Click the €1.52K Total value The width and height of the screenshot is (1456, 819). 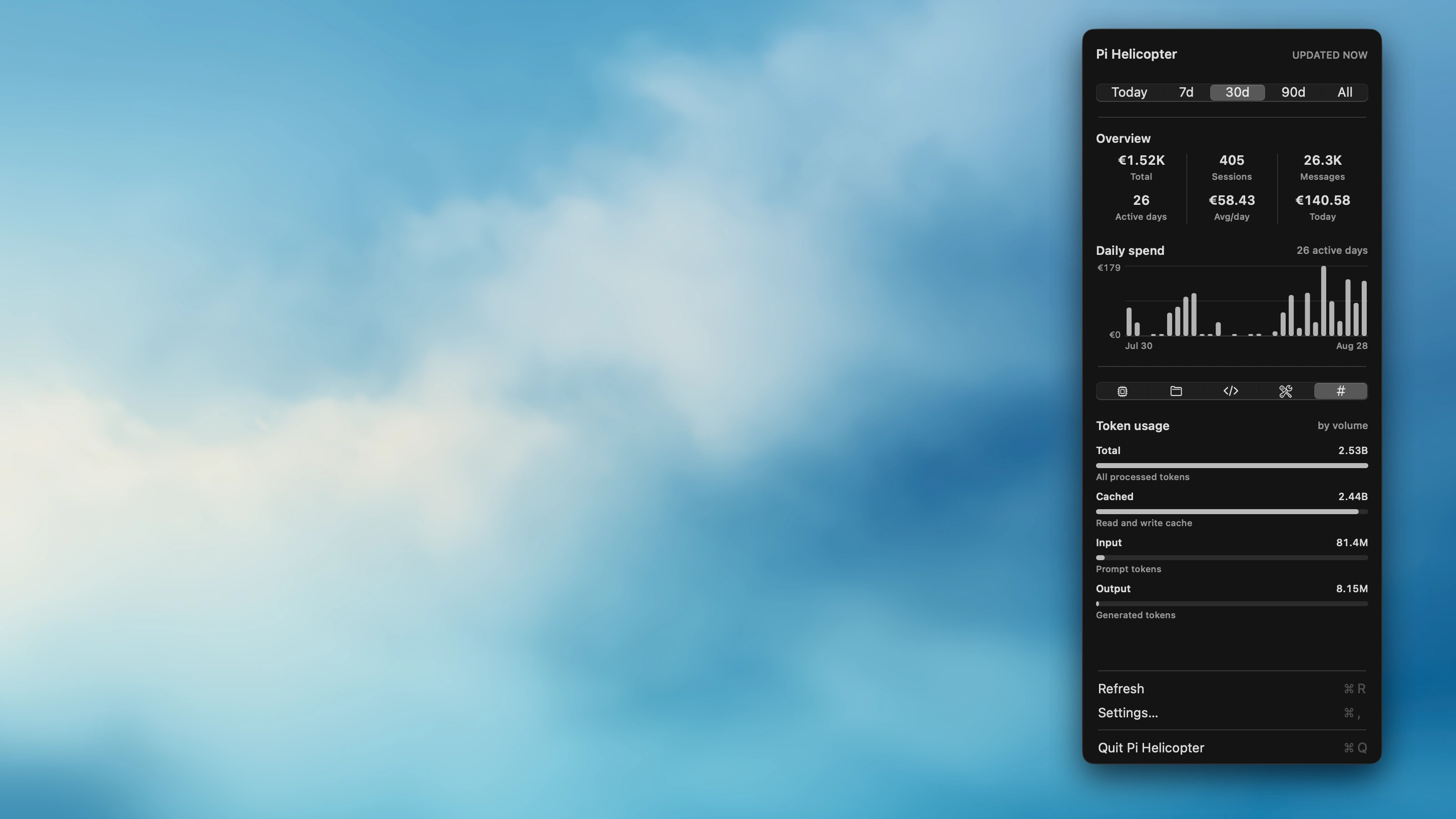[1141, 161]
